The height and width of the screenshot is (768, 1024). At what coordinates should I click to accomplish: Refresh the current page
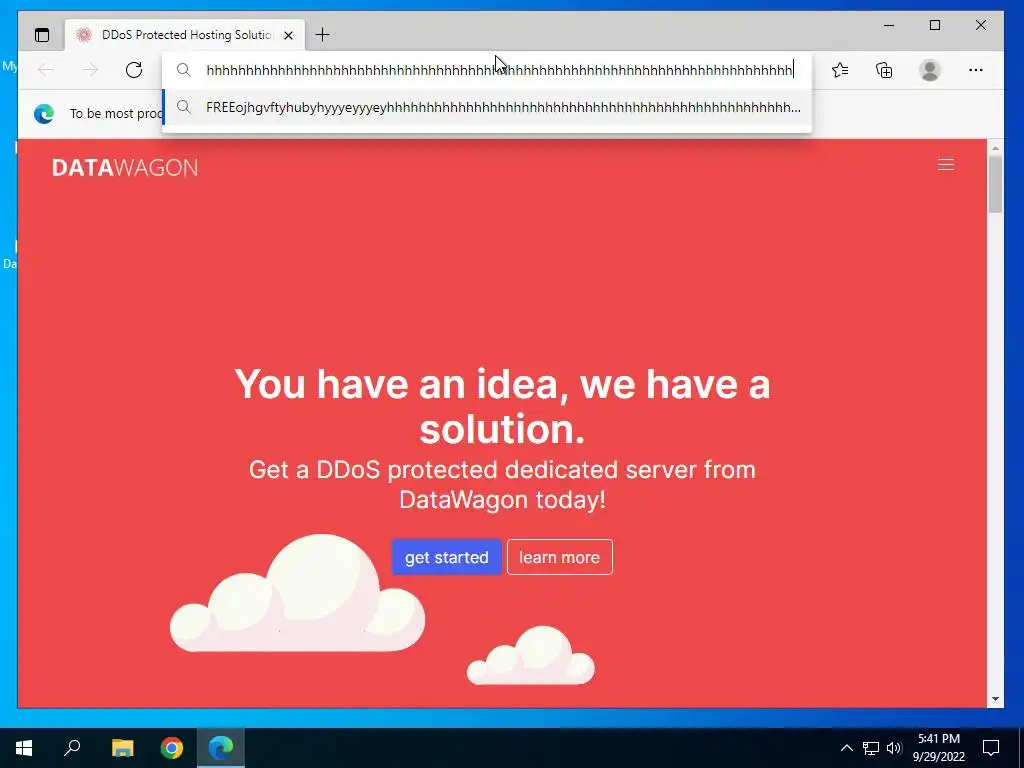pos(134,70)
